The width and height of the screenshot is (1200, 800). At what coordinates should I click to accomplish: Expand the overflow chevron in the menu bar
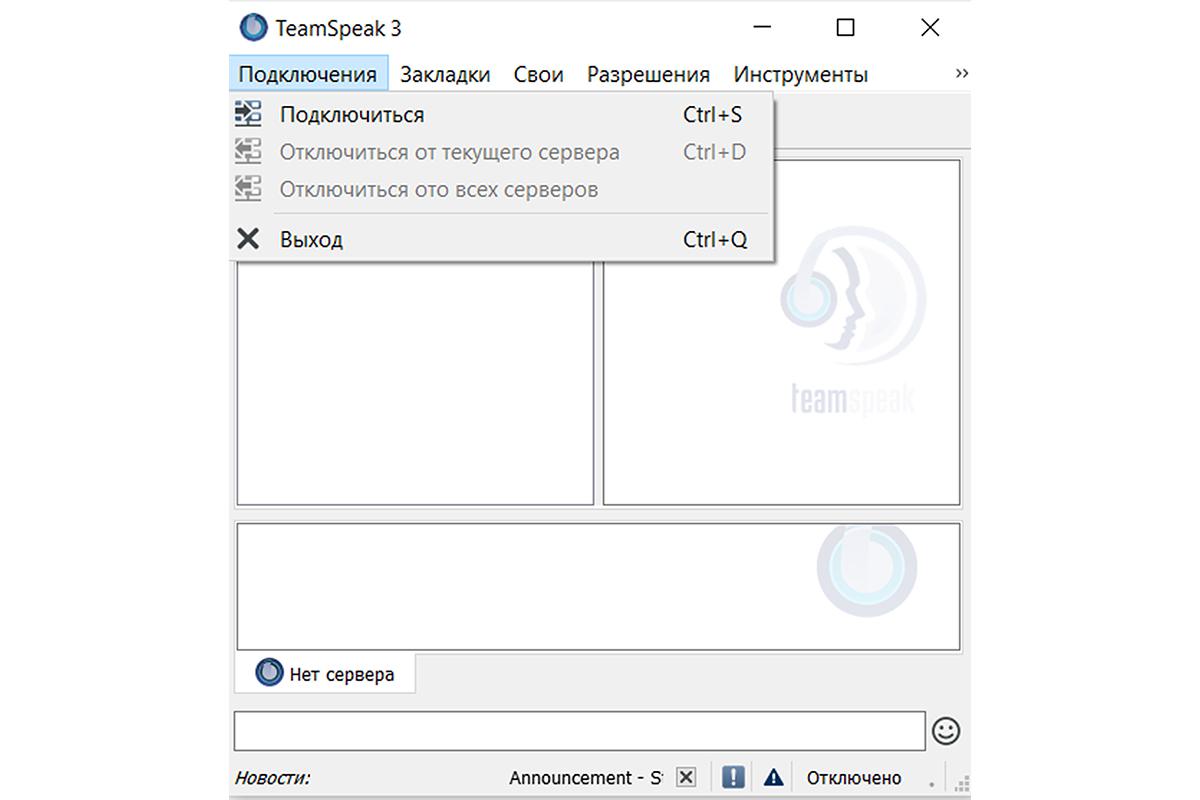coord(961,73)
